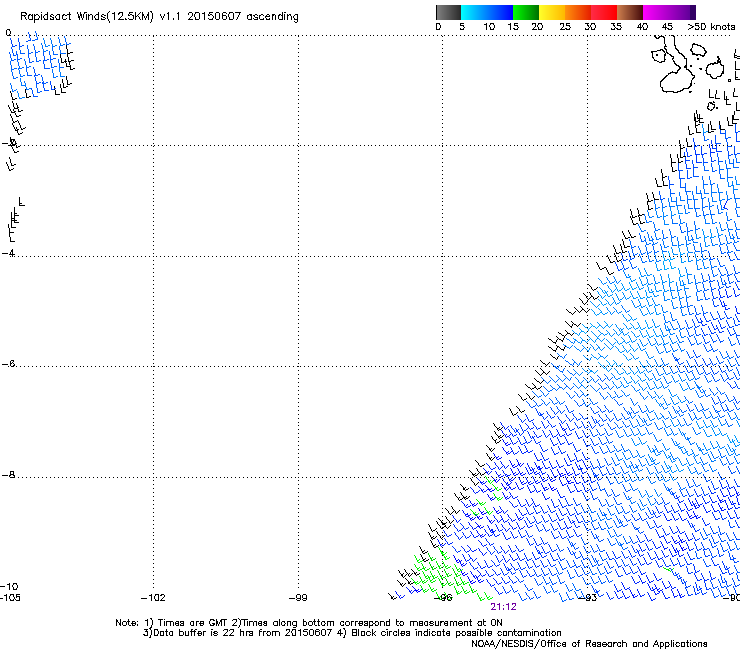Click the Rapidscat Winds title text

click(x=159, y=17)
